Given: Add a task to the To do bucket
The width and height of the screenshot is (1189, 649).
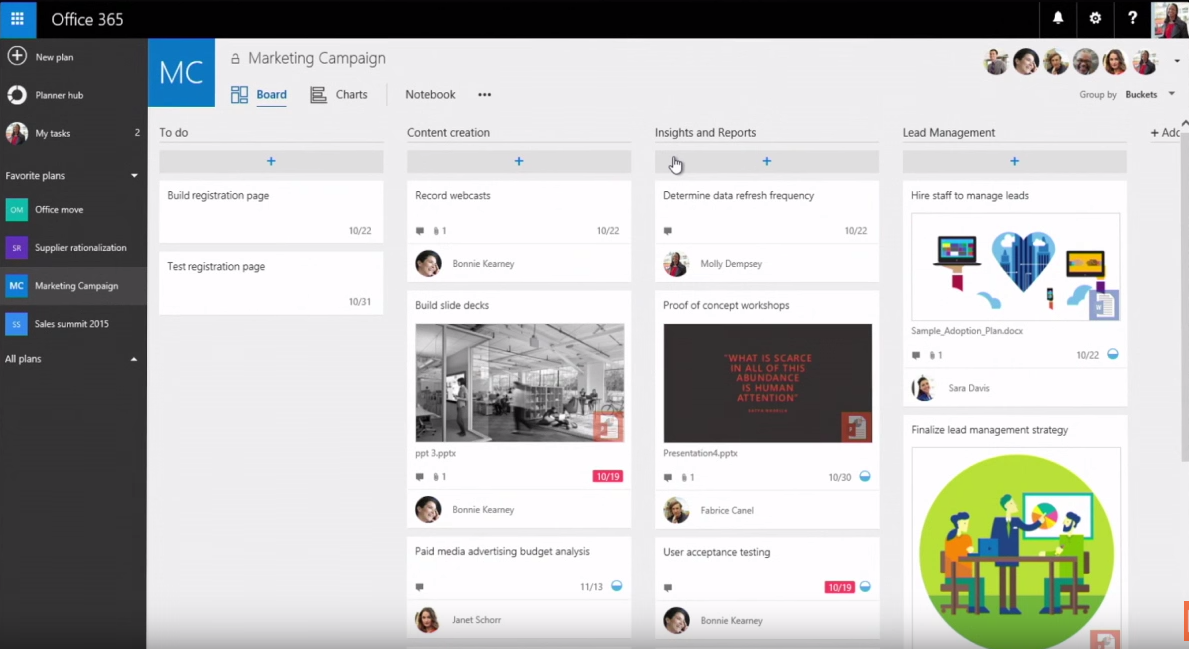Looking at the screenshot, I should (x=271, y=161).
